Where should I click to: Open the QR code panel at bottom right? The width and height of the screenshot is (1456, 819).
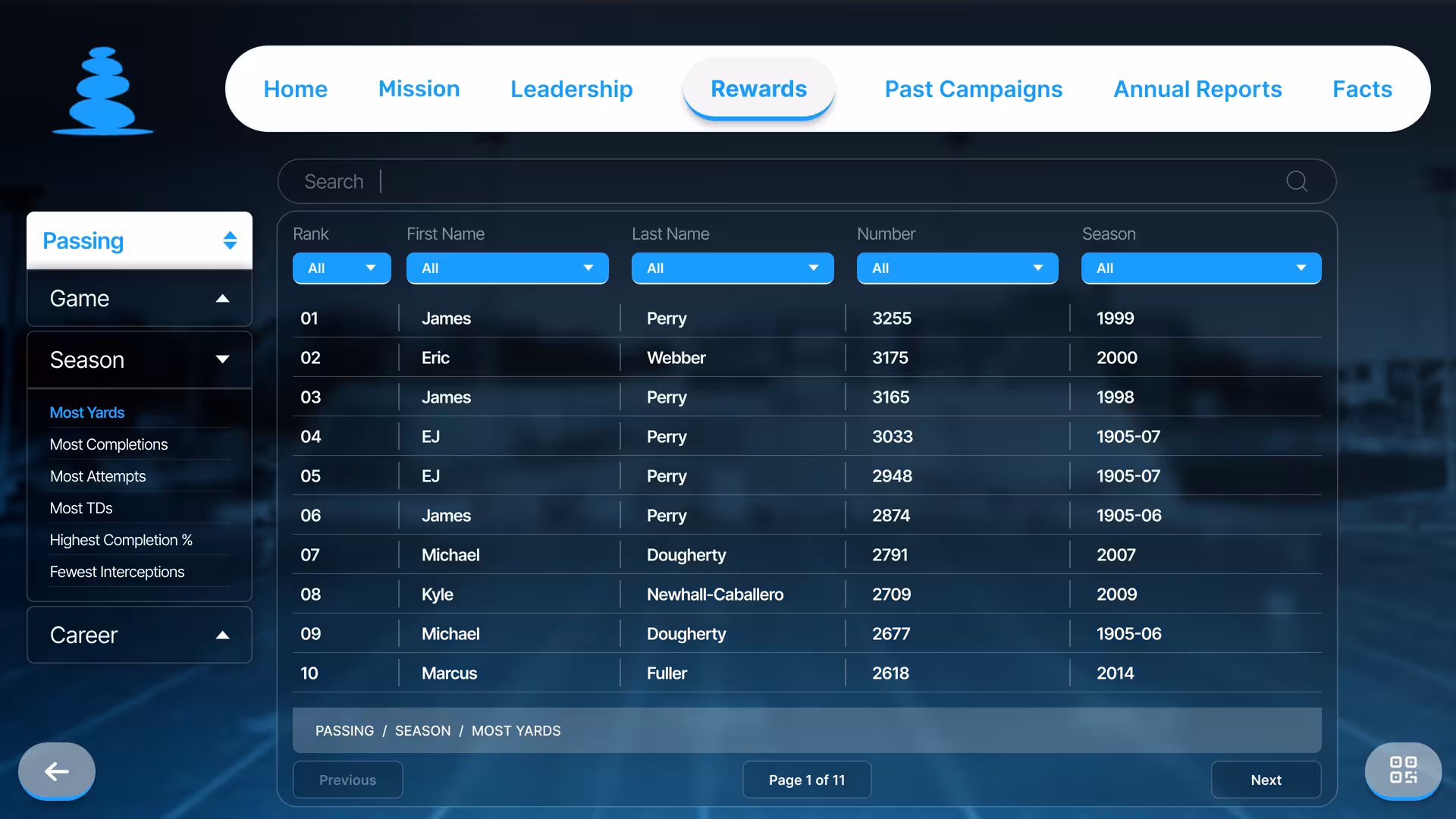point(1403,771)
